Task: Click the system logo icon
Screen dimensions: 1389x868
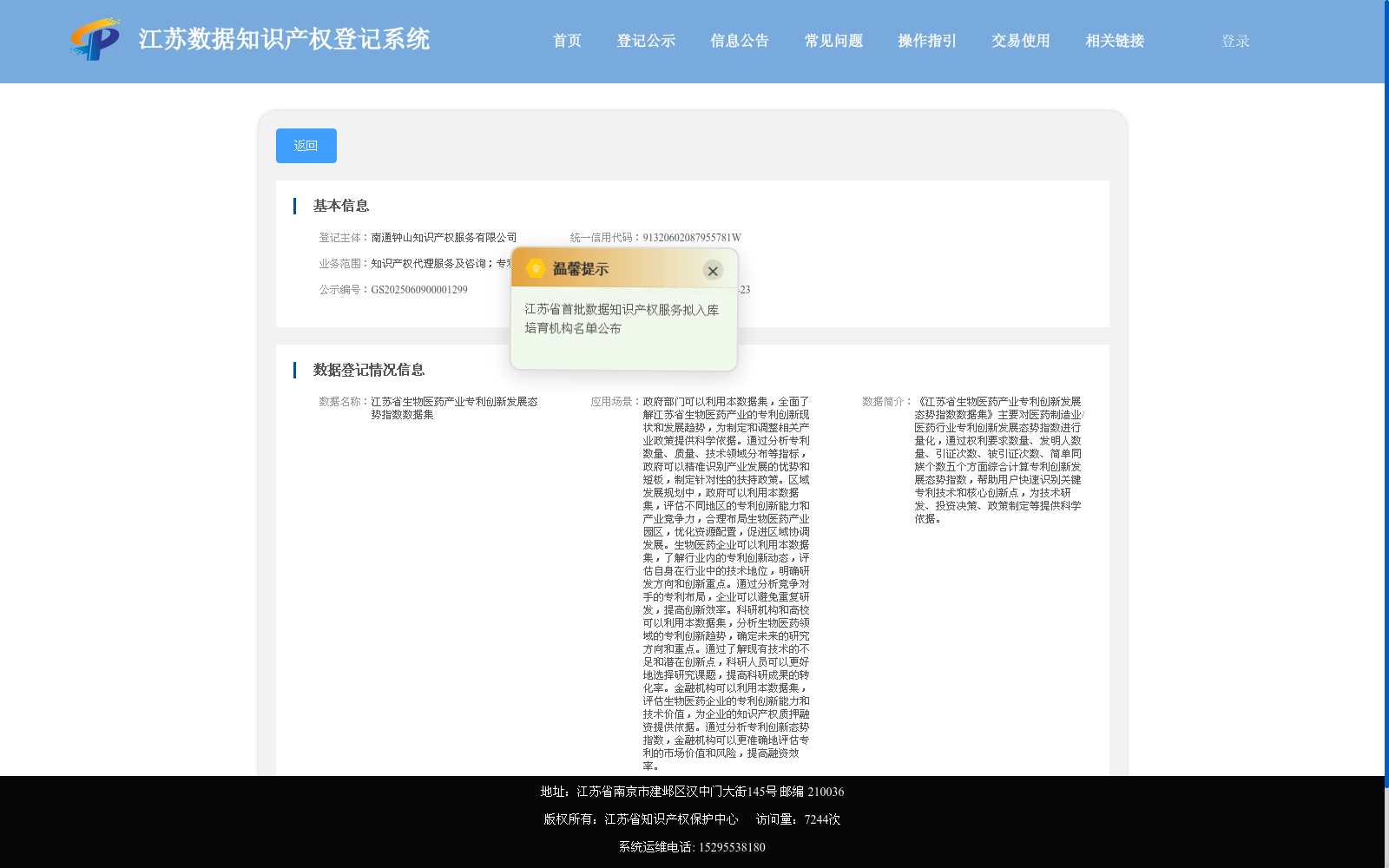Action: [95, 39]
